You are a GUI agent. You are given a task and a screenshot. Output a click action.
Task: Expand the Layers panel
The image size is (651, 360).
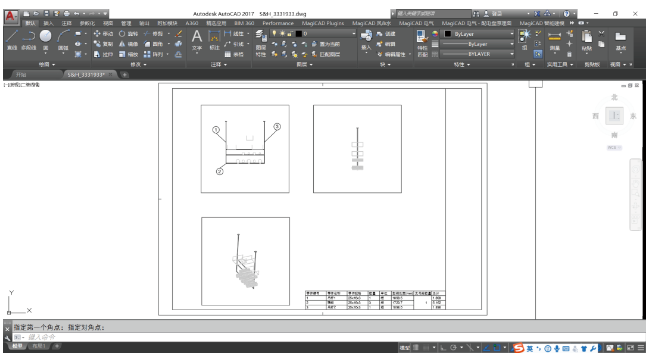304,65
